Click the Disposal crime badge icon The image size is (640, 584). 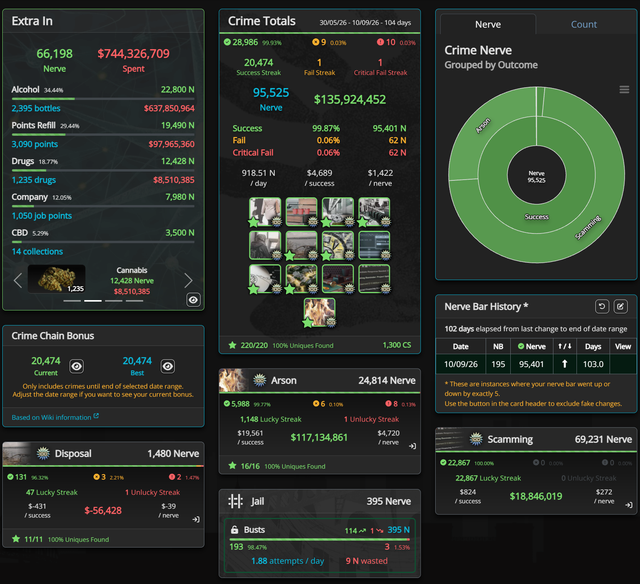[43, 453]
